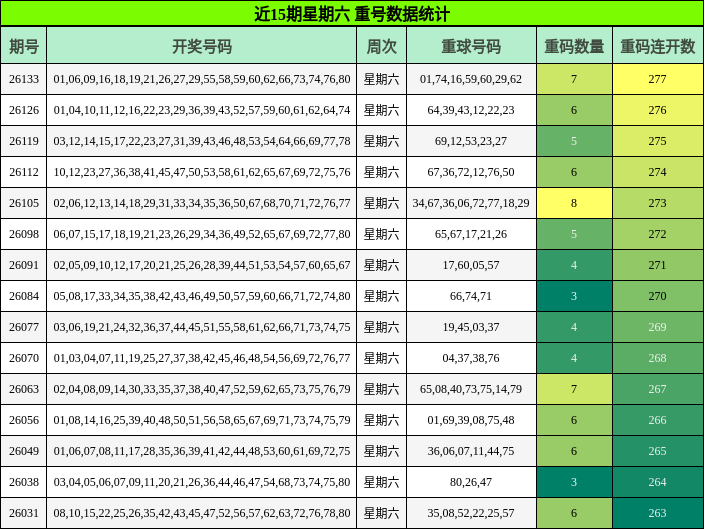Click the consecutive count cell 272
The height and width of the screenshot is (529, 704).
pos(658,234)
